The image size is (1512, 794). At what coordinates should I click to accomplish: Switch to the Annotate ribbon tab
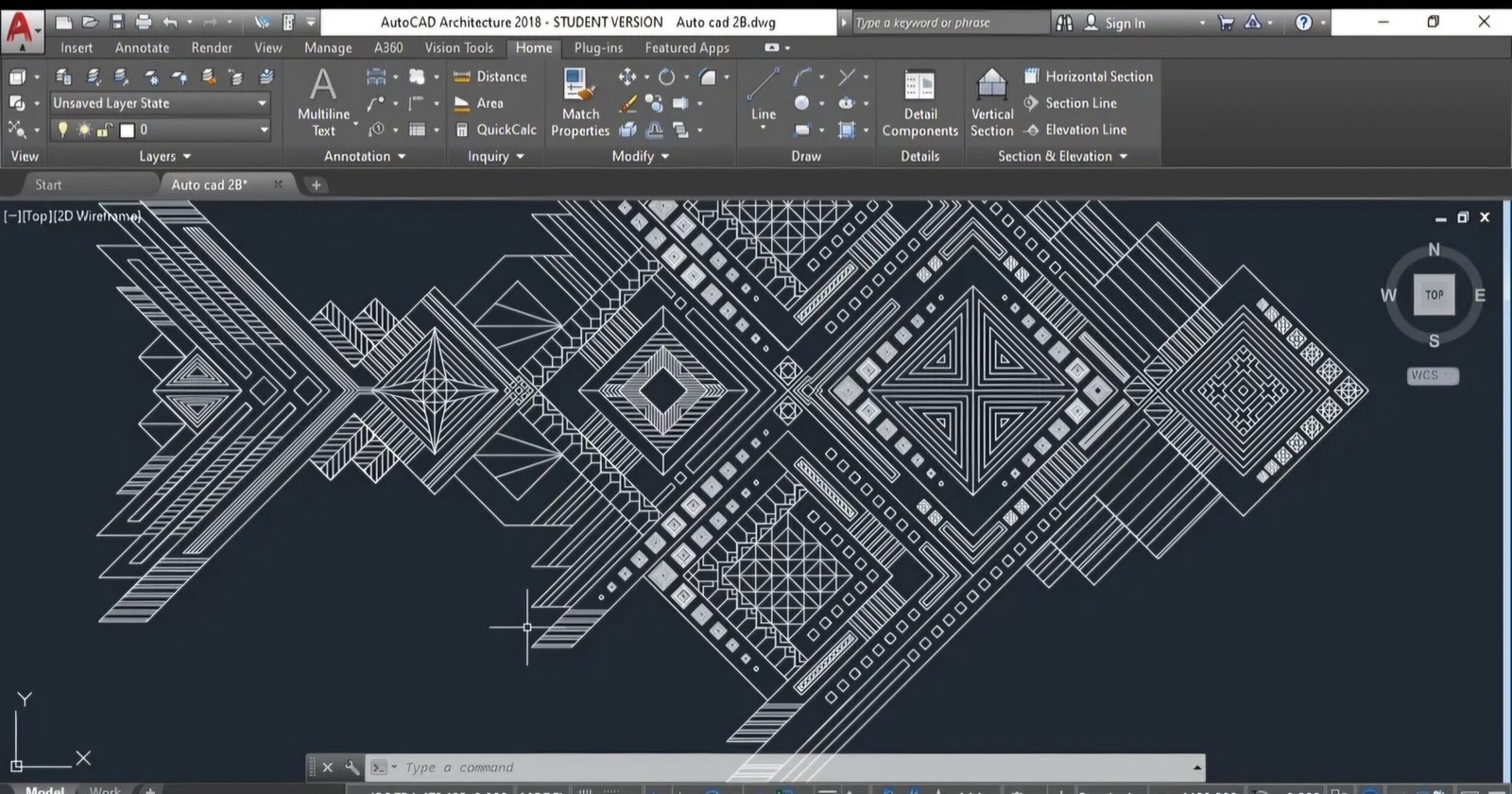tap(142, 47)
